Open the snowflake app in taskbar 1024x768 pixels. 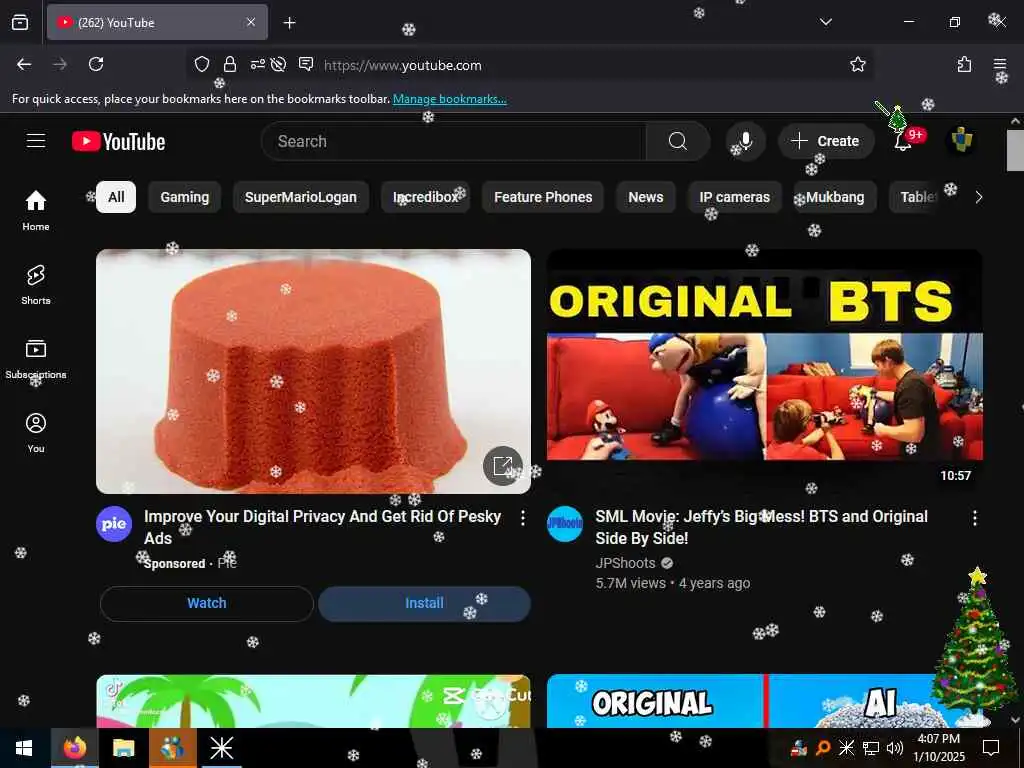[x=221, y=748]
